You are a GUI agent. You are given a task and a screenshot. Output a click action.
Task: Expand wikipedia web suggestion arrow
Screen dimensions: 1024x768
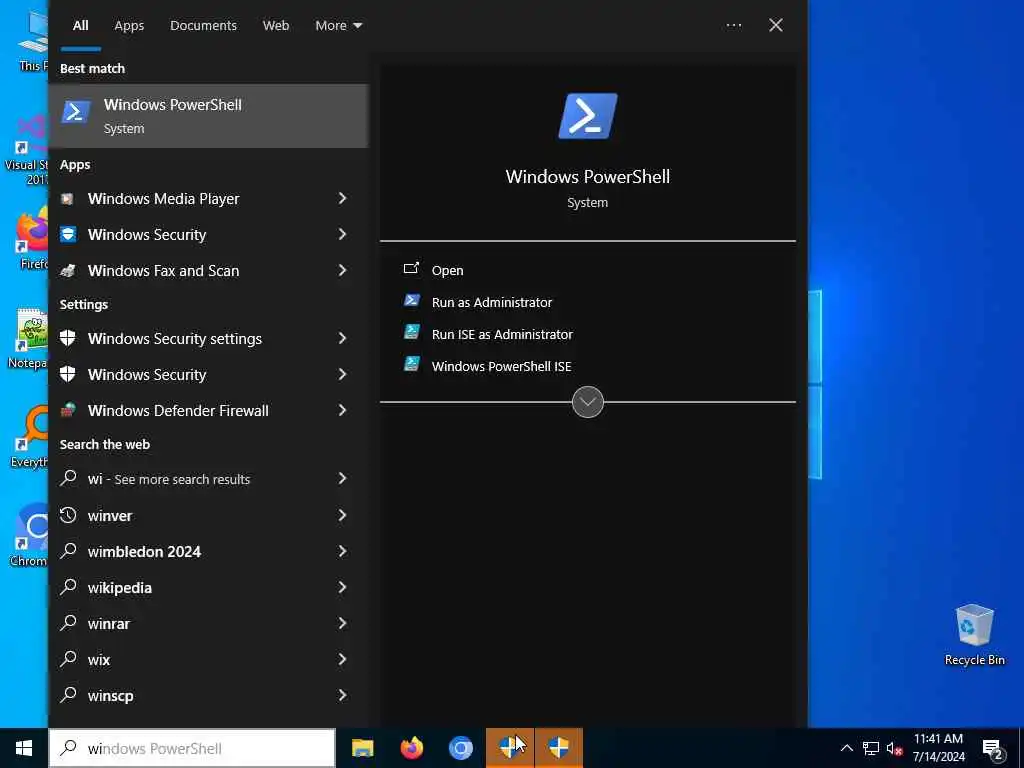pos(342,587)
